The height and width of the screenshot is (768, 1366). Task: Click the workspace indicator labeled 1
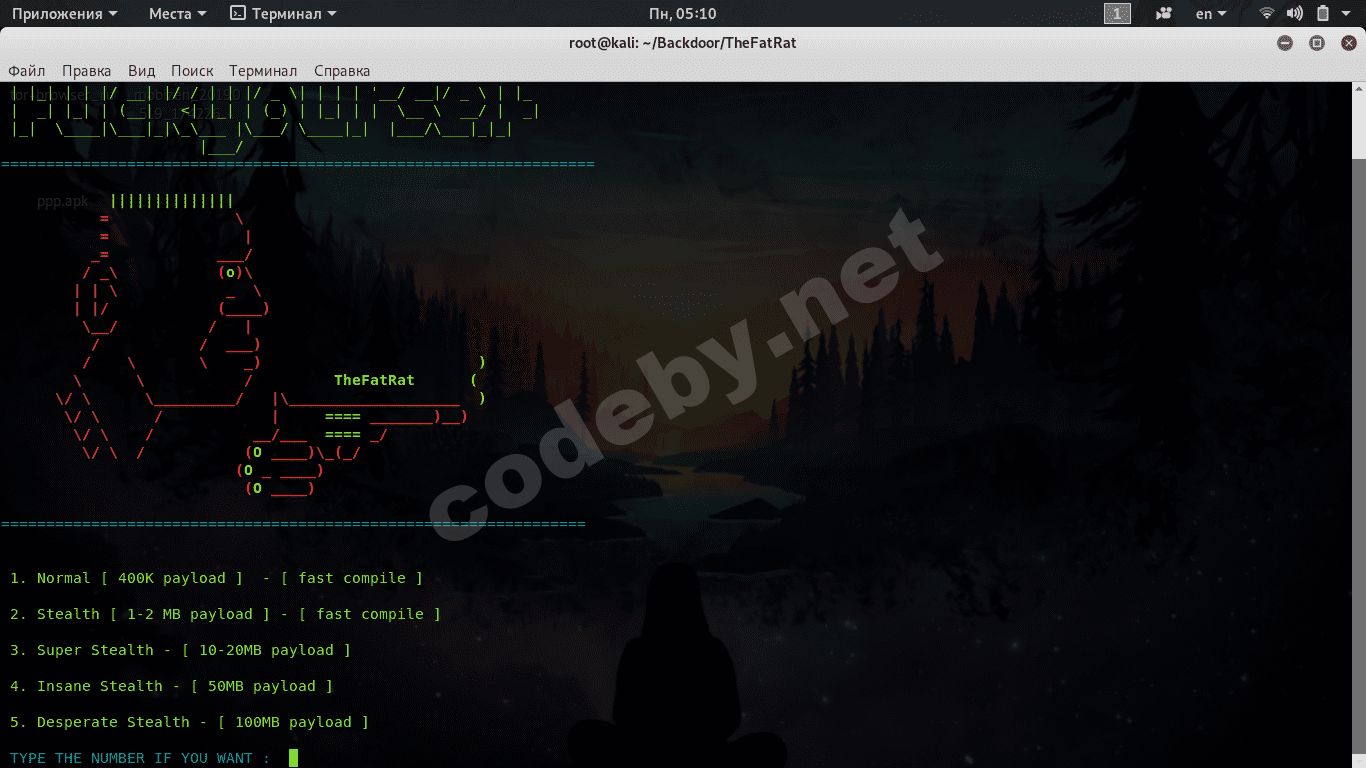(x=1117, y=14)
